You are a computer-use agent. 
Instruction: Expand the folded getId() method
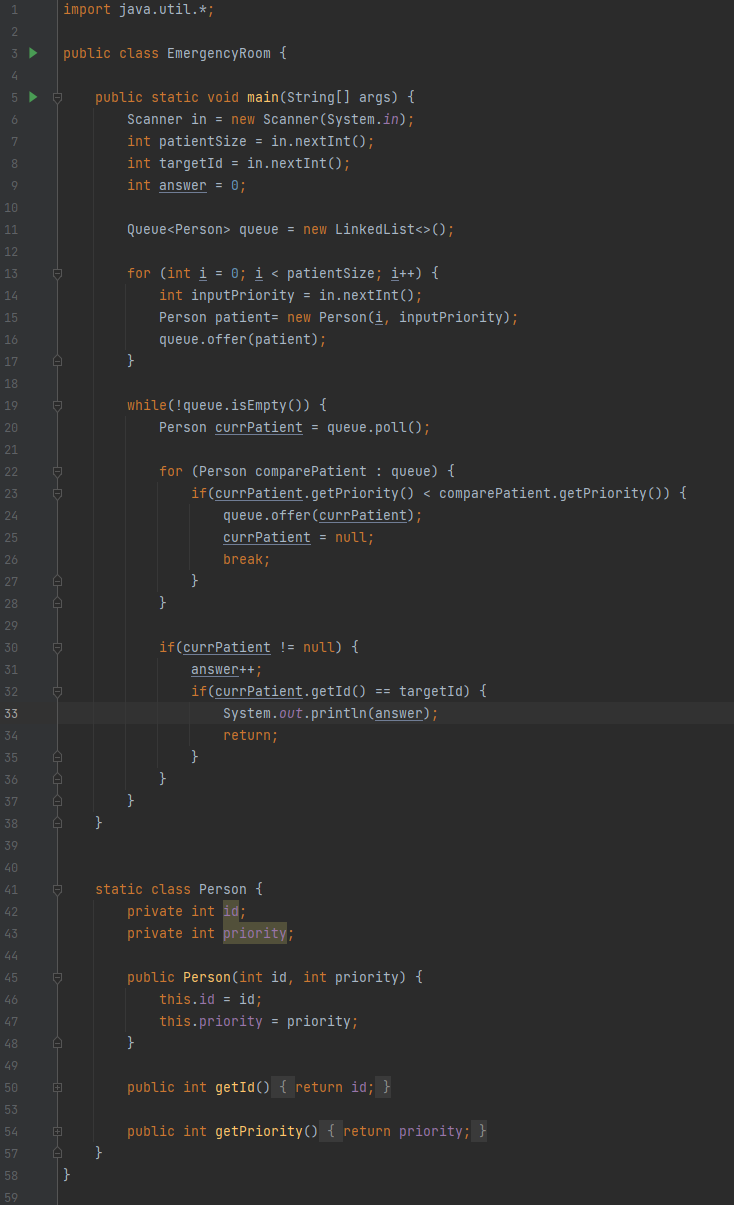57,1087
